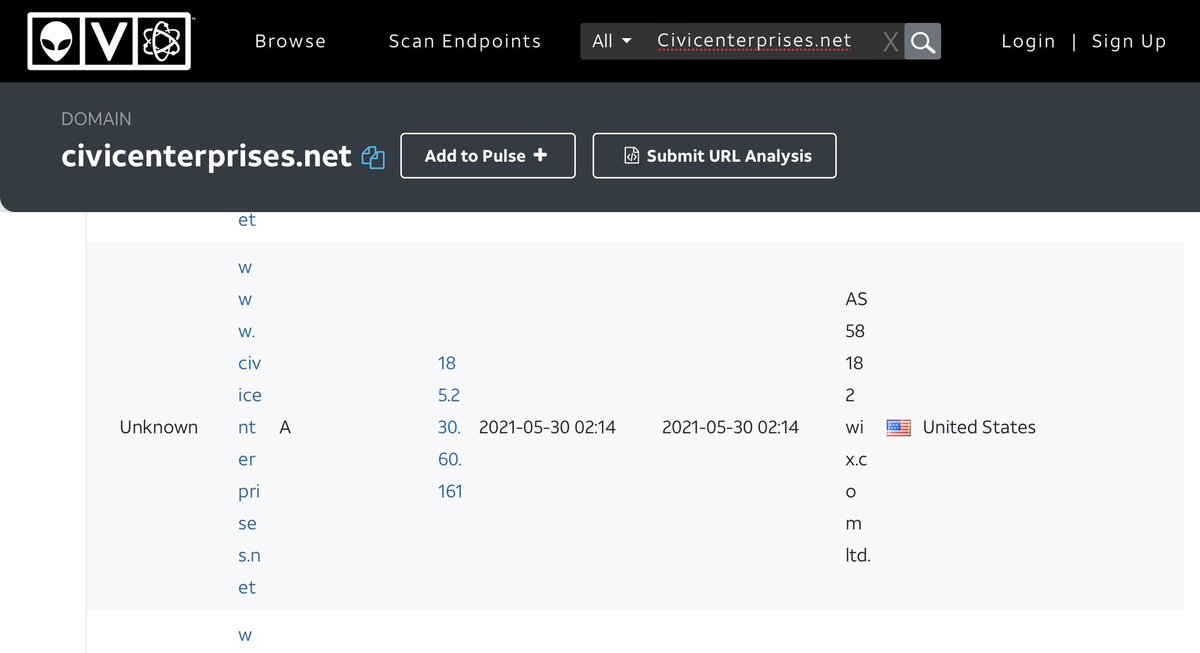Viewport: 1200px width, 653px height.
Task: Click the Login link
Action: [1028, 42]
